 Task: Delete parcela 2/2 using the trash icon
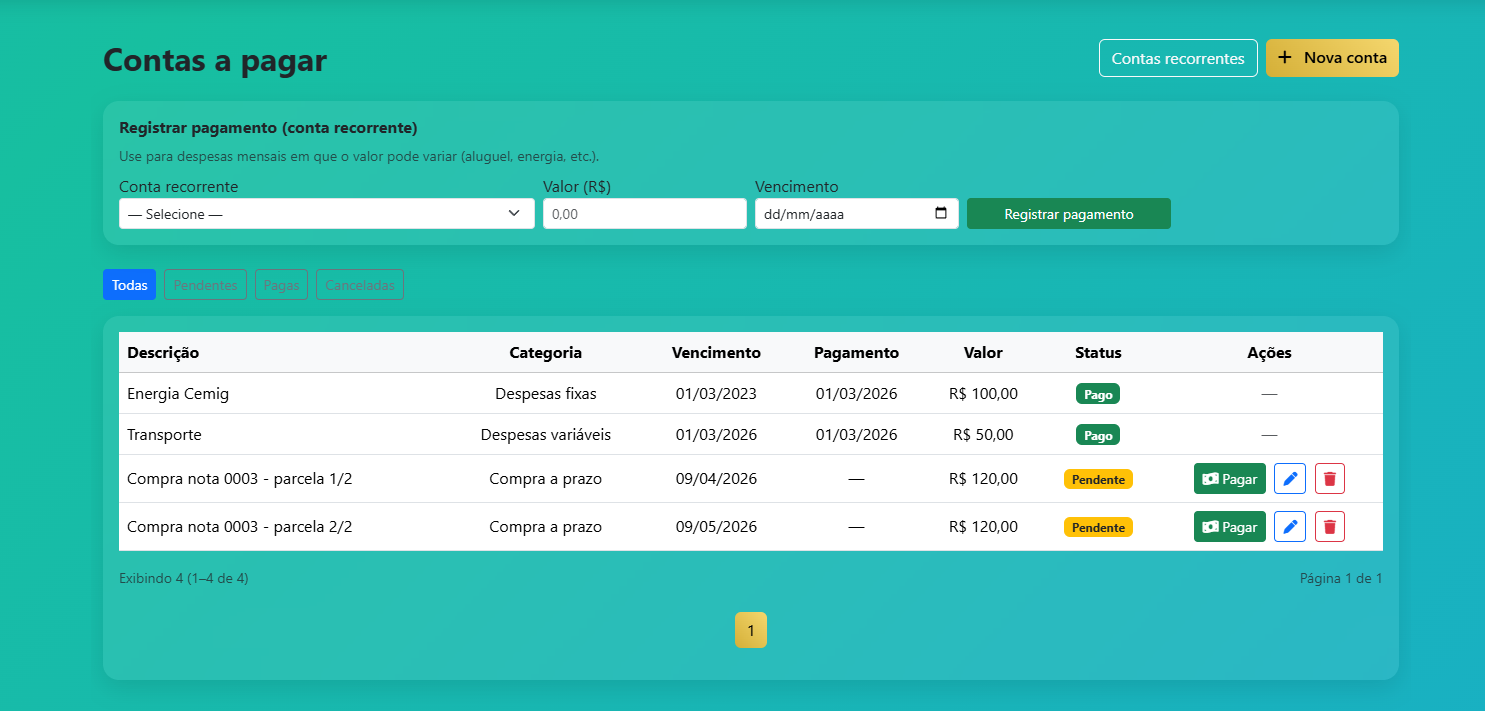[x=1329, y=526]
